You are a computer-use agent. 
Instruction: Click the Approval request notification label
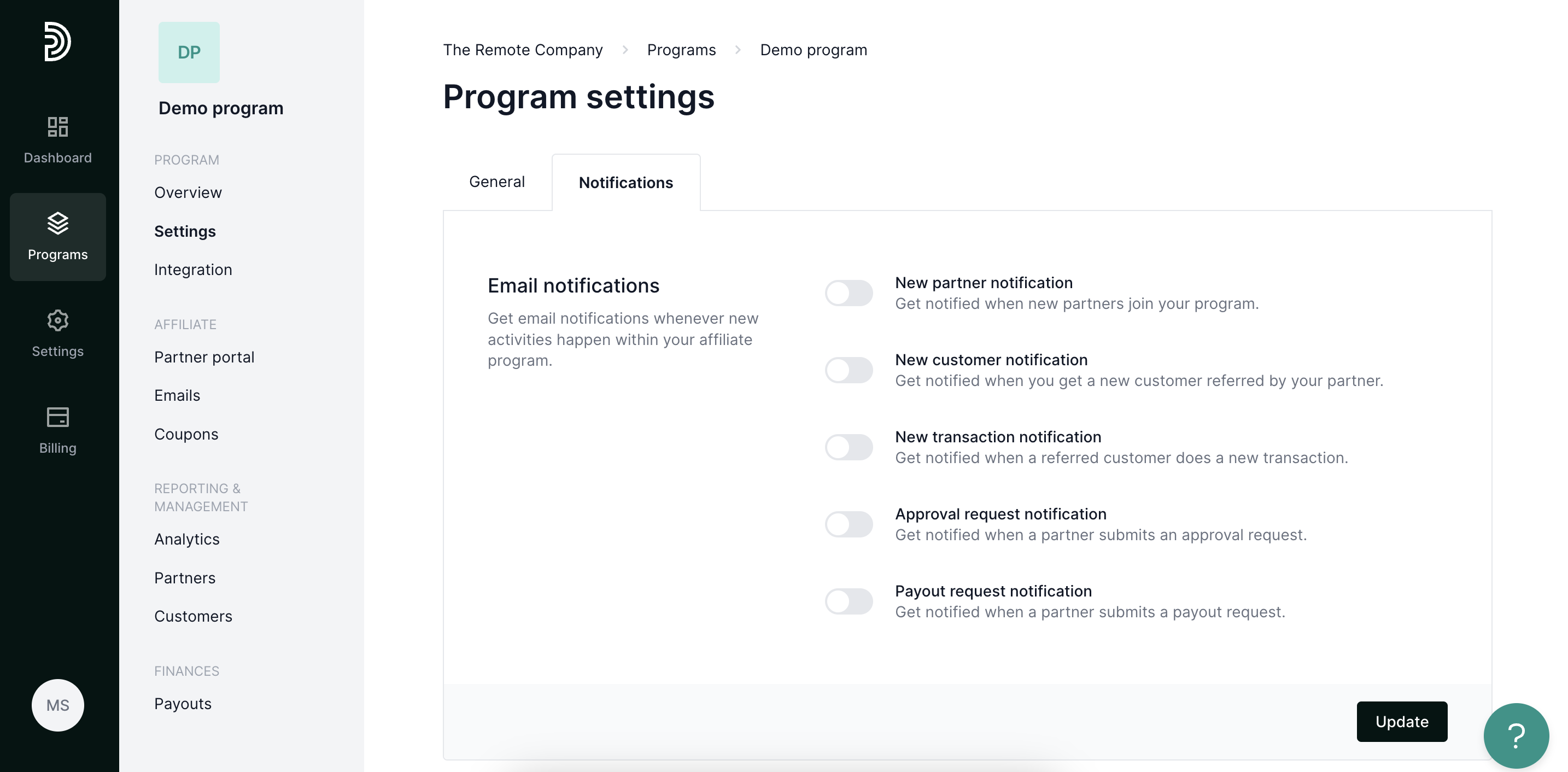[x=1001, y=514]
